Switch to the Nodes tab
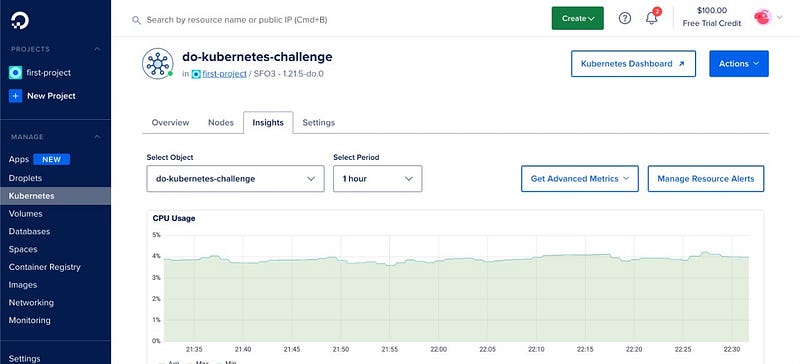This screenshot has height=364, width=800. [x=221, y=123]
